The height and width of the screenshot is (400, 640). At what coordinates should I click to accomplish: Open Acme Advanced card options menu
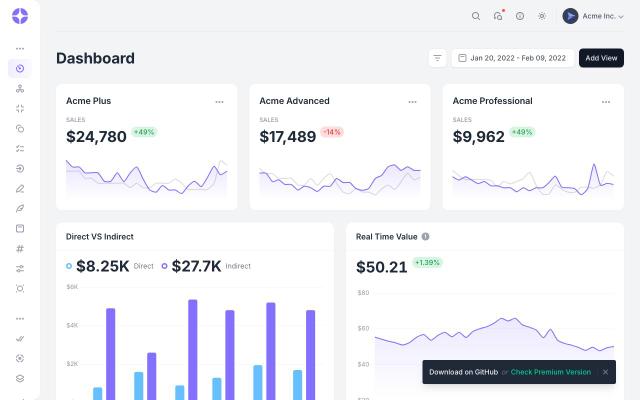(412, 102)
